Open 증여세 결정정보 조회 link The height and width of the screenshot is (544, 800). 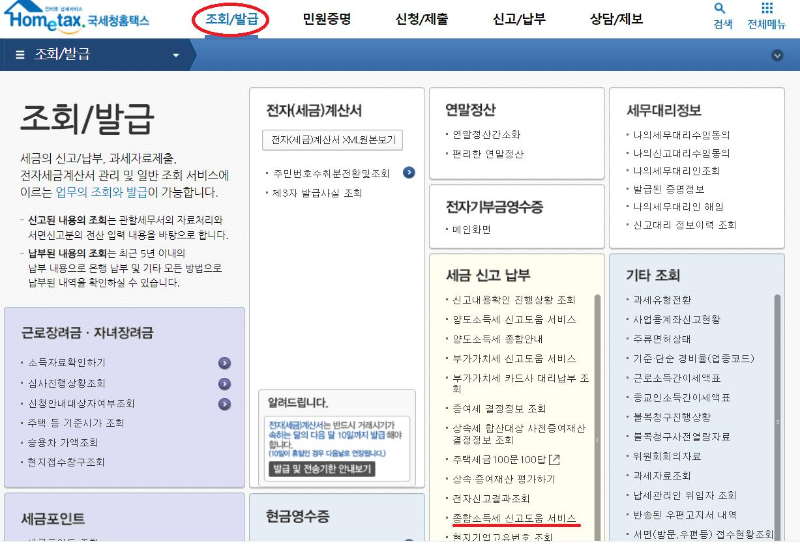[499, 408]
